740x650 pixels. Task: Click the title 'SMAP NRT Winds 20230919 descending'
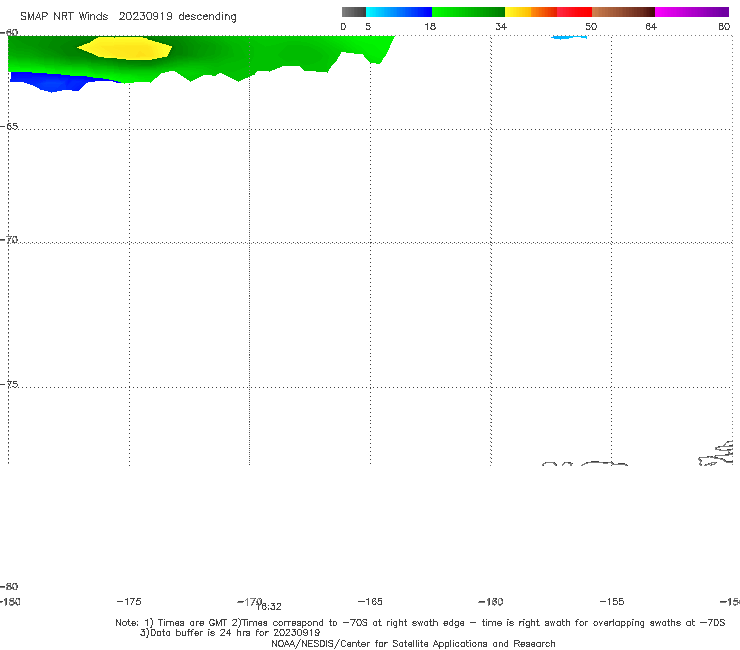128,16
